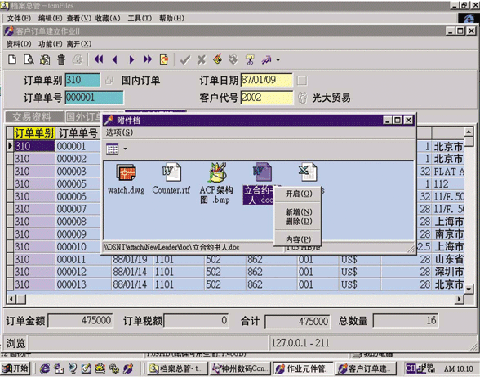Open the view mode dropdown in 附件档 window

(x=125, y=149)
